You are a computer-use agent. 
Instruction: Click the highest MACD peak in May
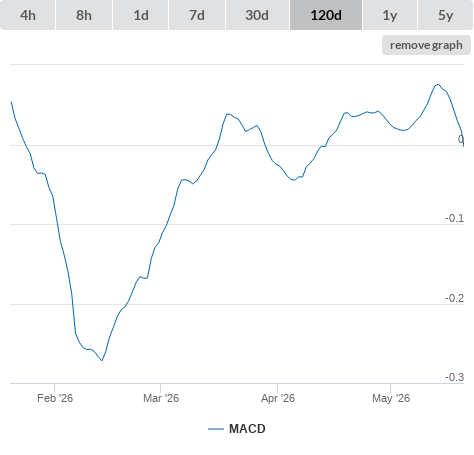click(x=438, y=84)
